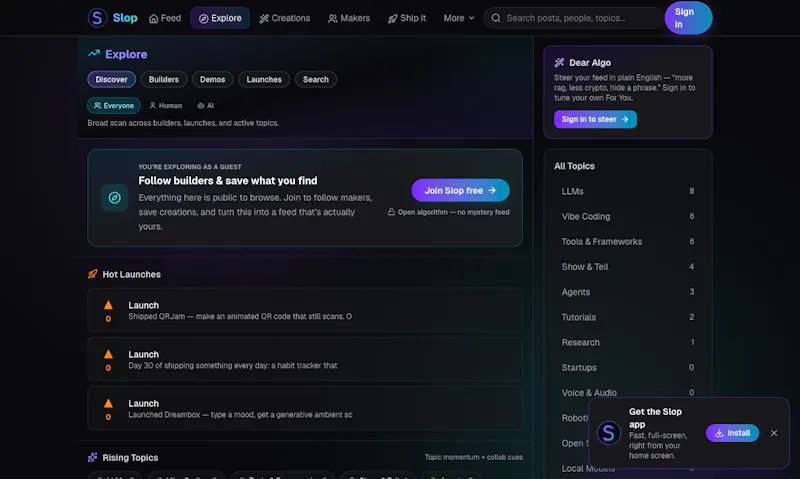Open the Feed page
The width and height of the screenshot is (800, 479).
(x=165, y=18)
